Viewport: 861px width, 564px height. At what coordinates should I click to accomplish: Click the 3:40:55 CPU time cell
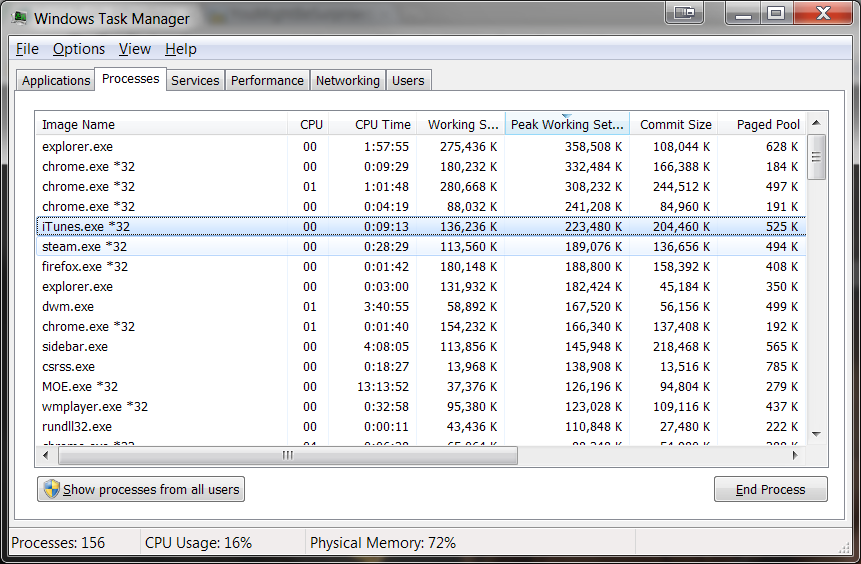coord(386,306)
